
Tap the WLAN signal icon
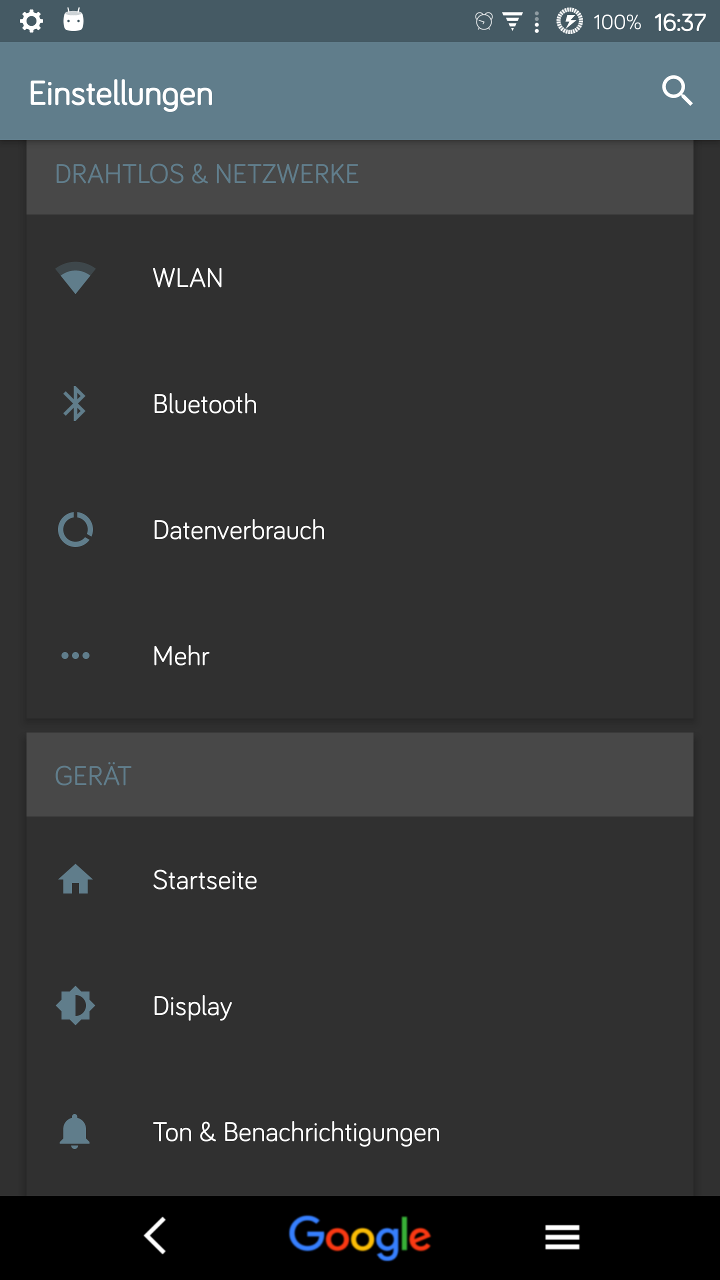coord(75,278)
